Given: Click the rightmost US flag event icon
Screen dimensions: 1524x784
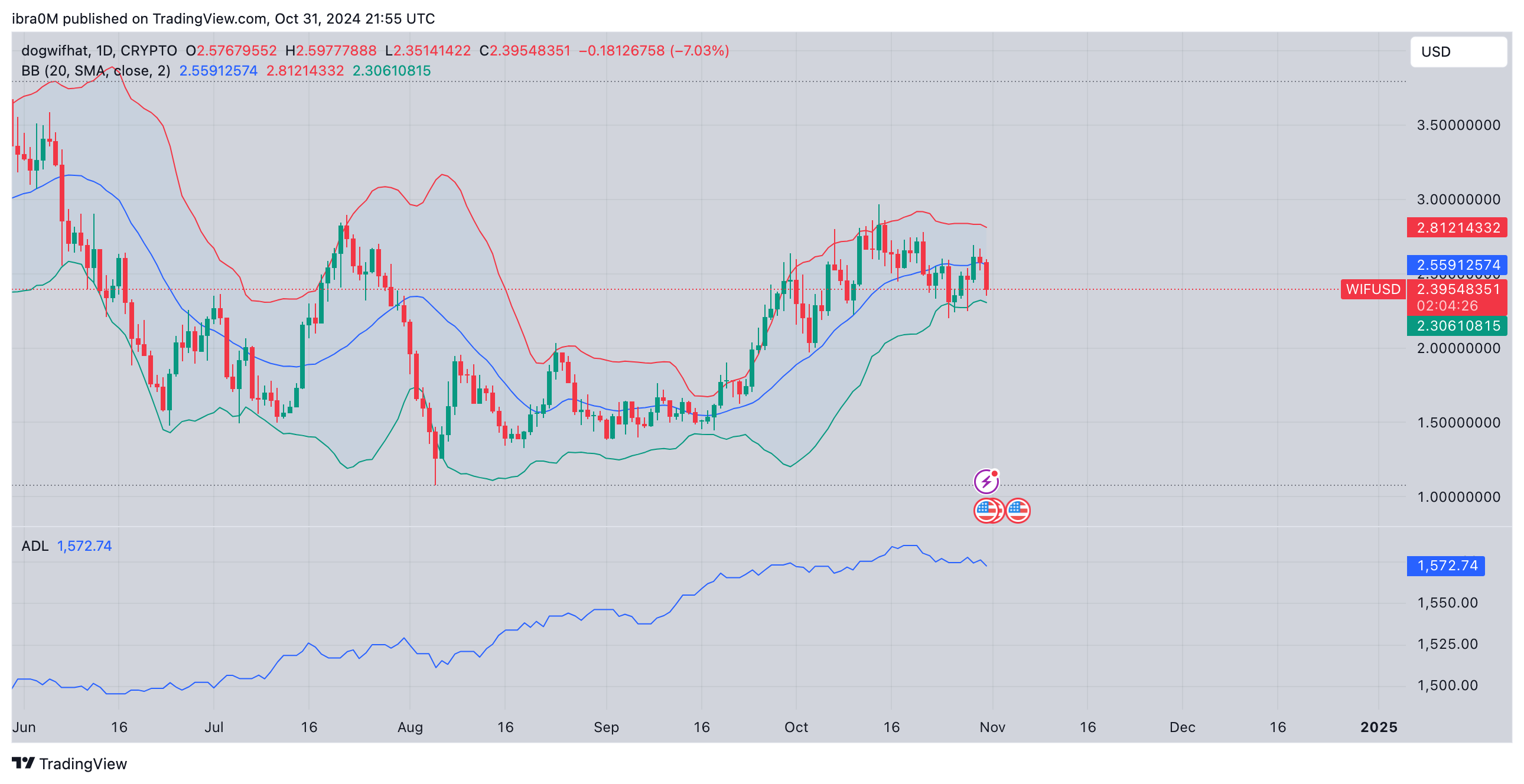Looking at the screenshot, I should click(x=1018, y=510).
